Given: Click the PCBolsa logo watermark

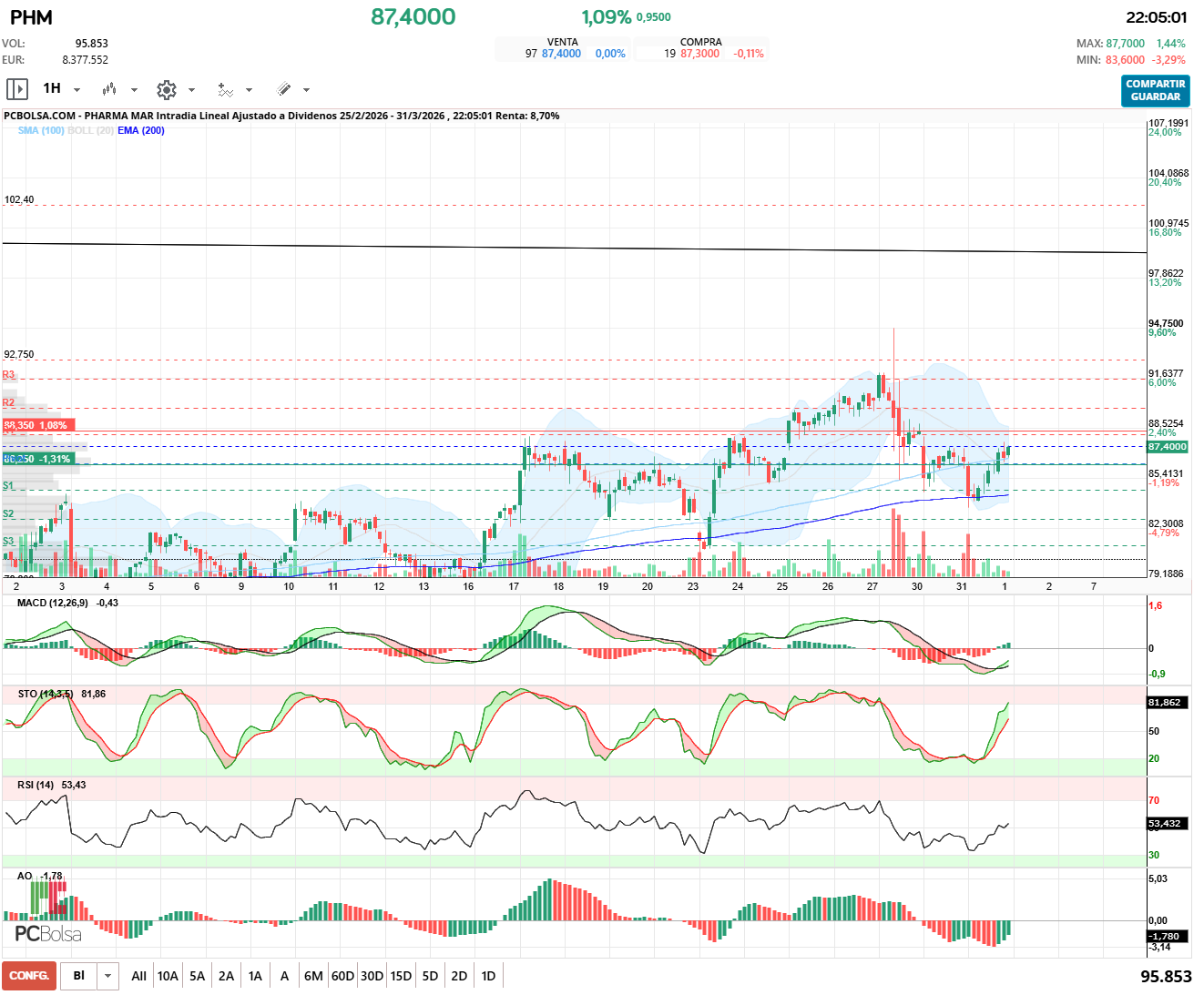Looking at the screenshot, I should tap(48, 934).
